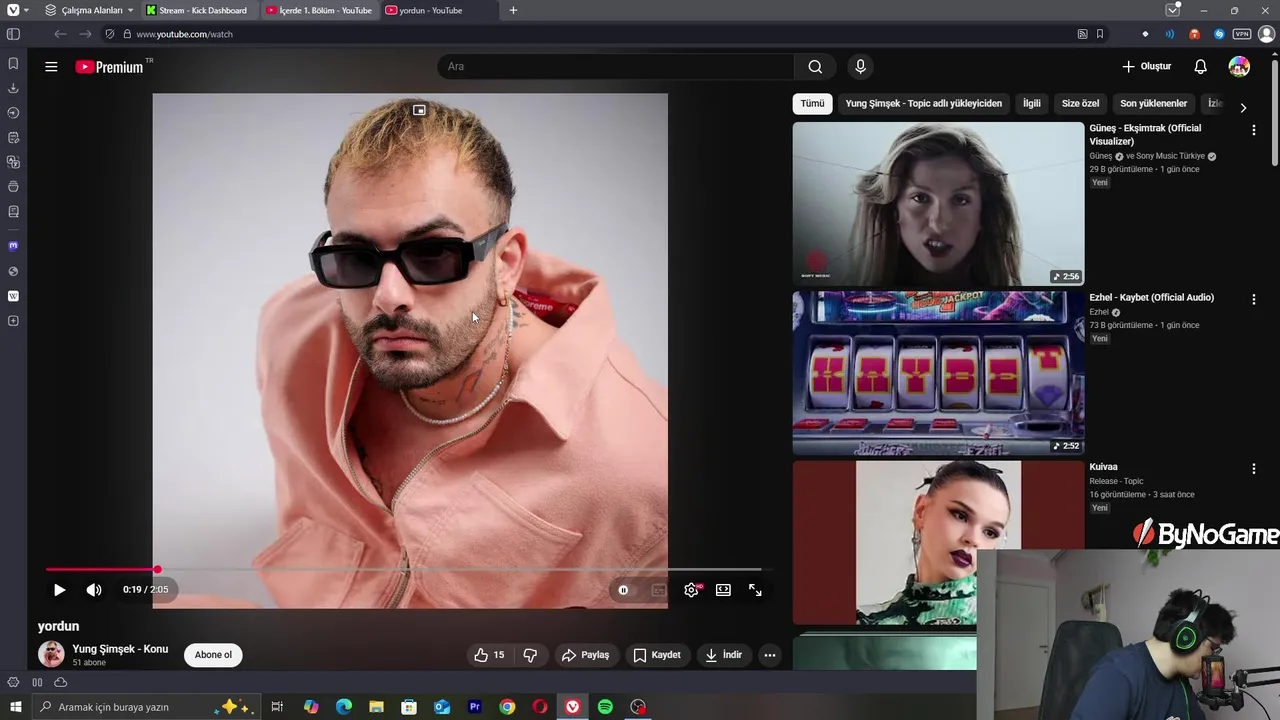Select the İlgili filter chip
The image size is (1280, 720).
(x=1031, y=104)
